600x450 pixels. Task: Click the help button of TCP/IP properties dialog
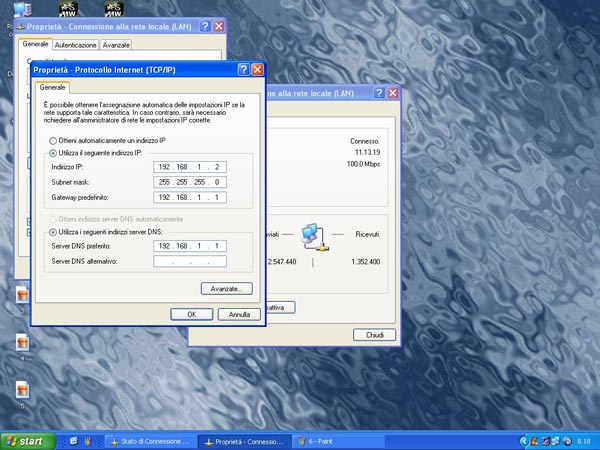243,70
